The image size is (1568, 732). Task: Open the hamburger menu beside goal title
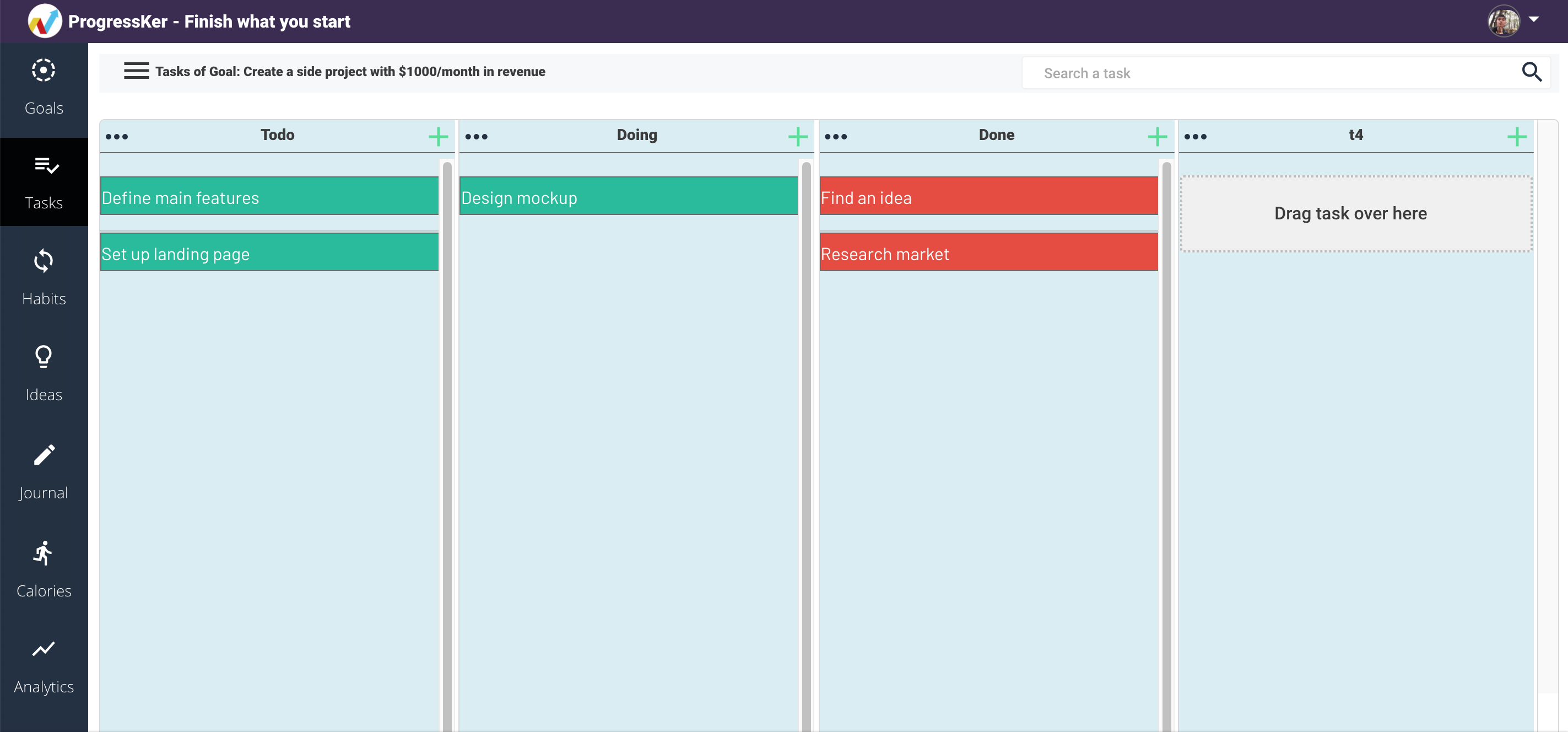tap(136, 71)
